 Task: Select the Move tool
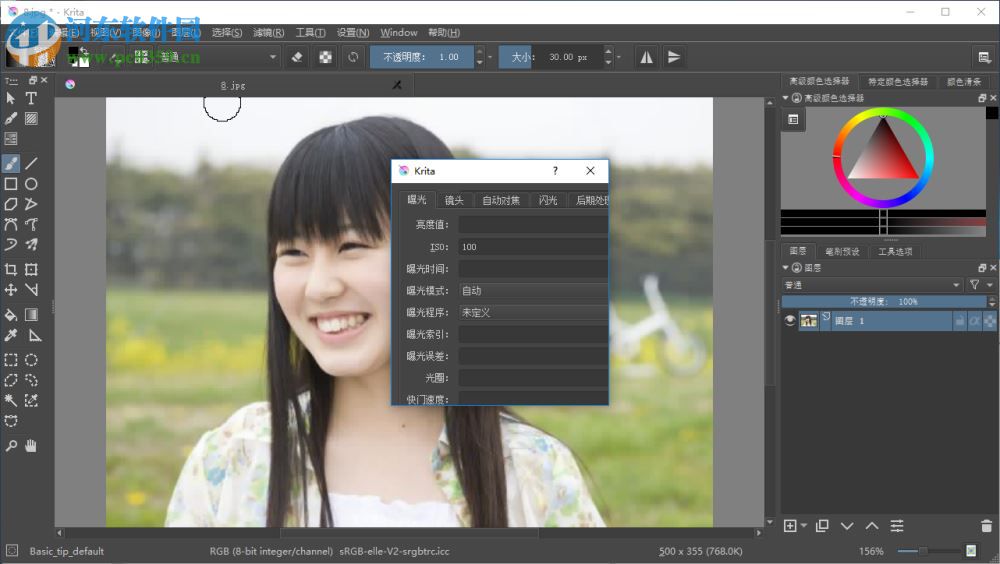[x=11, y=290]
